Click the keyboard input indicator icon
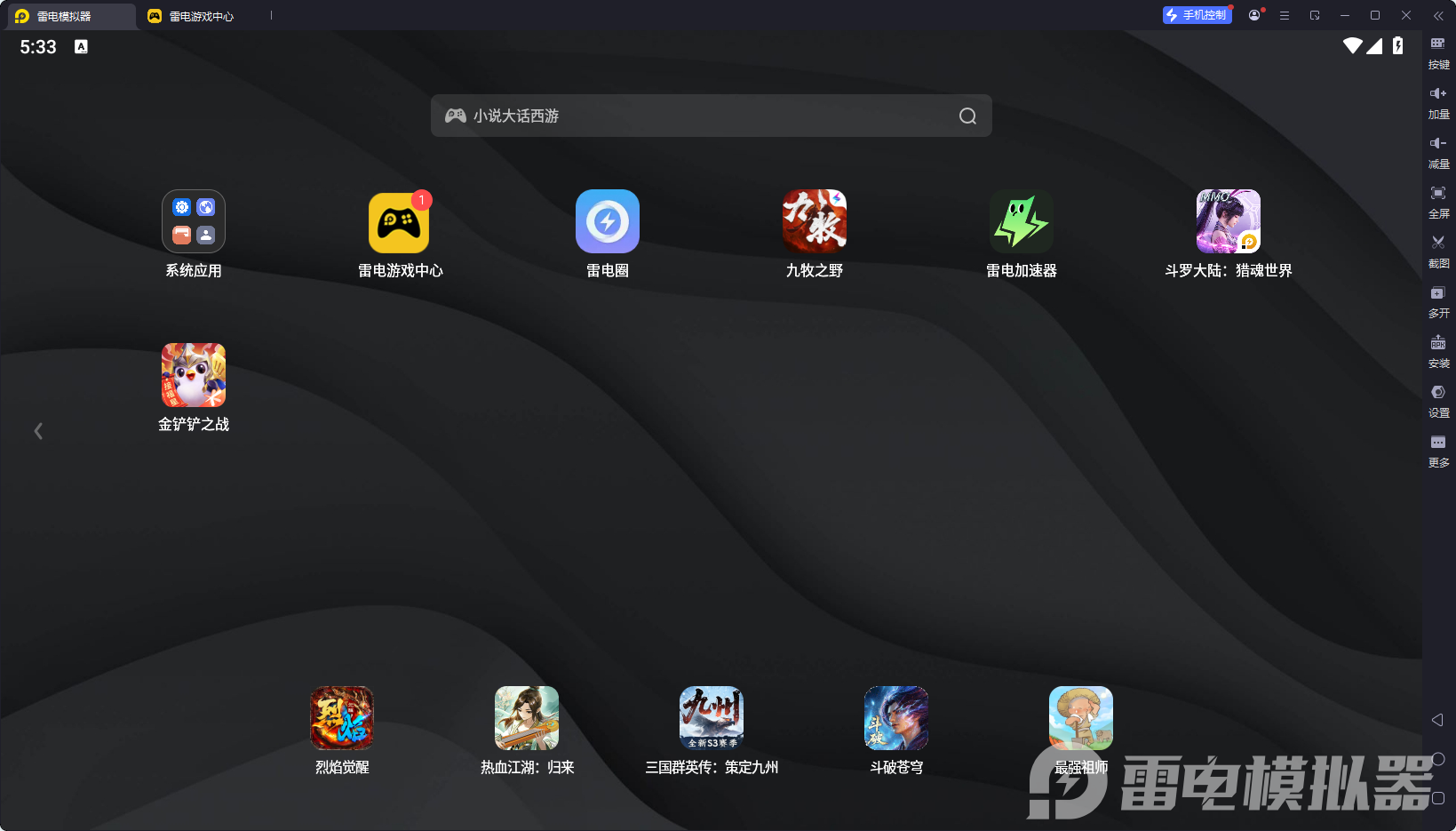The image size is (1456, 831). click(x=81, y=47)
